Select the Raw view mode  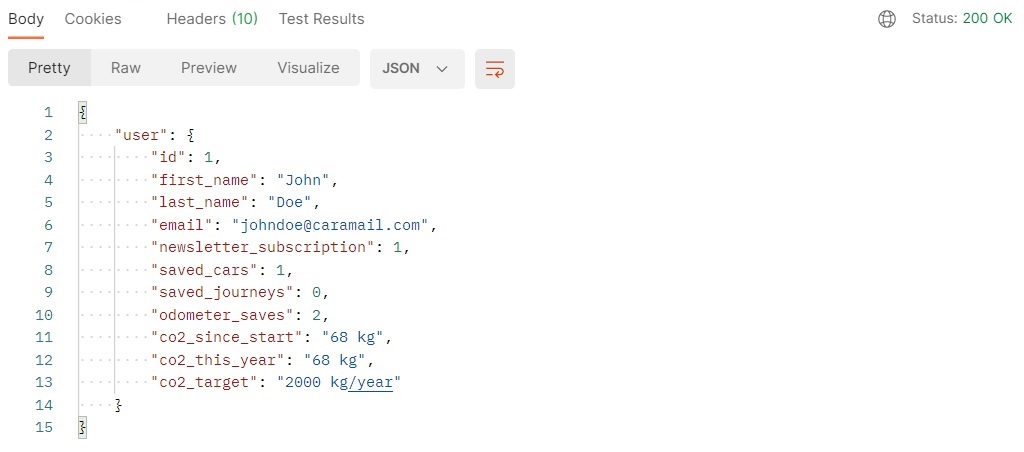[x=125, y=68]
